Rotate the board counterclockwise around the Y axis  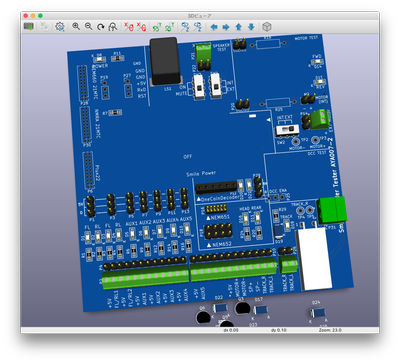coord(169,27)
